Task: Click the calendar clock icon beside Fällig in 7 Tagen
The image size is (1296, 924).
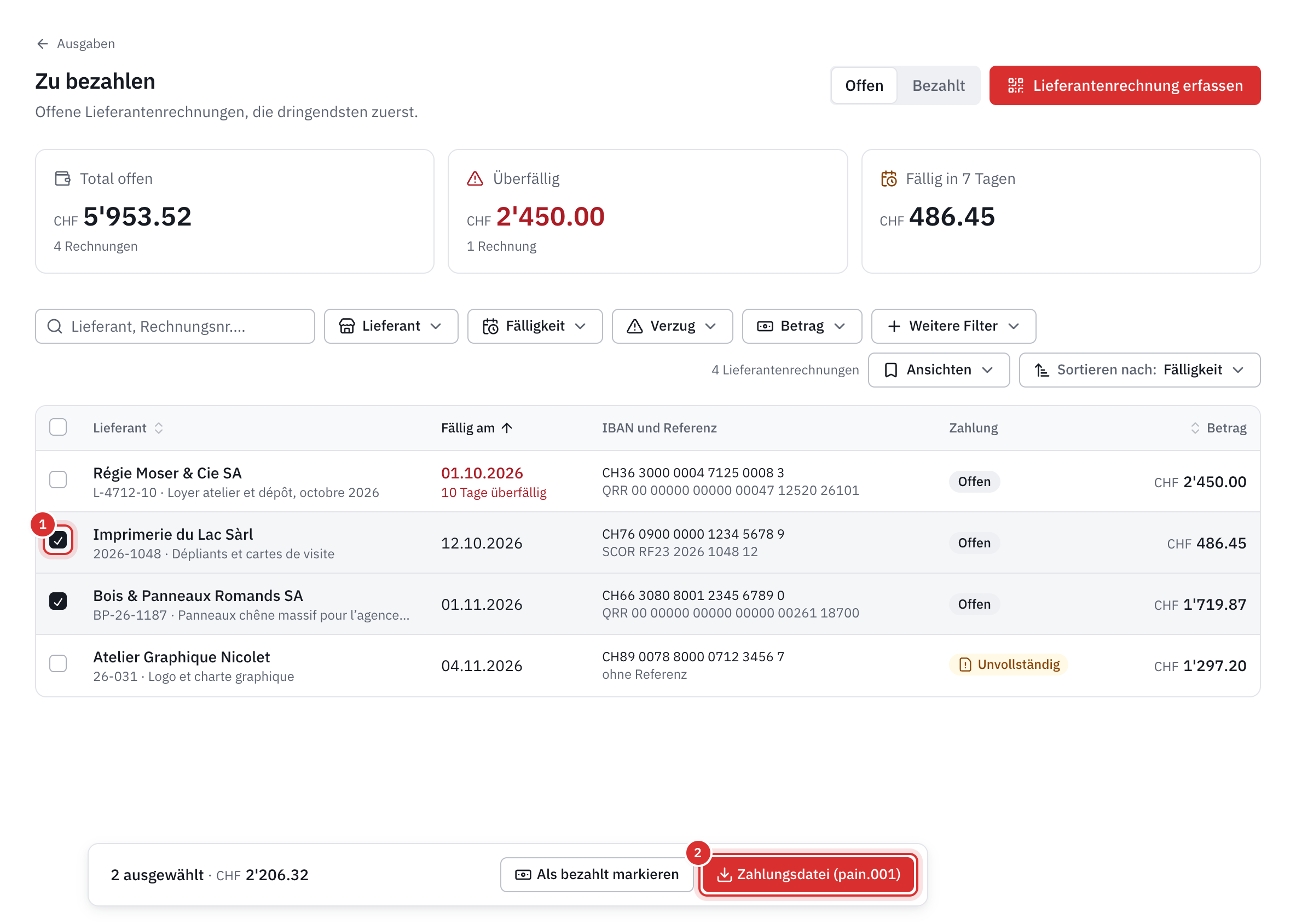Action: (x=889, y=178)
